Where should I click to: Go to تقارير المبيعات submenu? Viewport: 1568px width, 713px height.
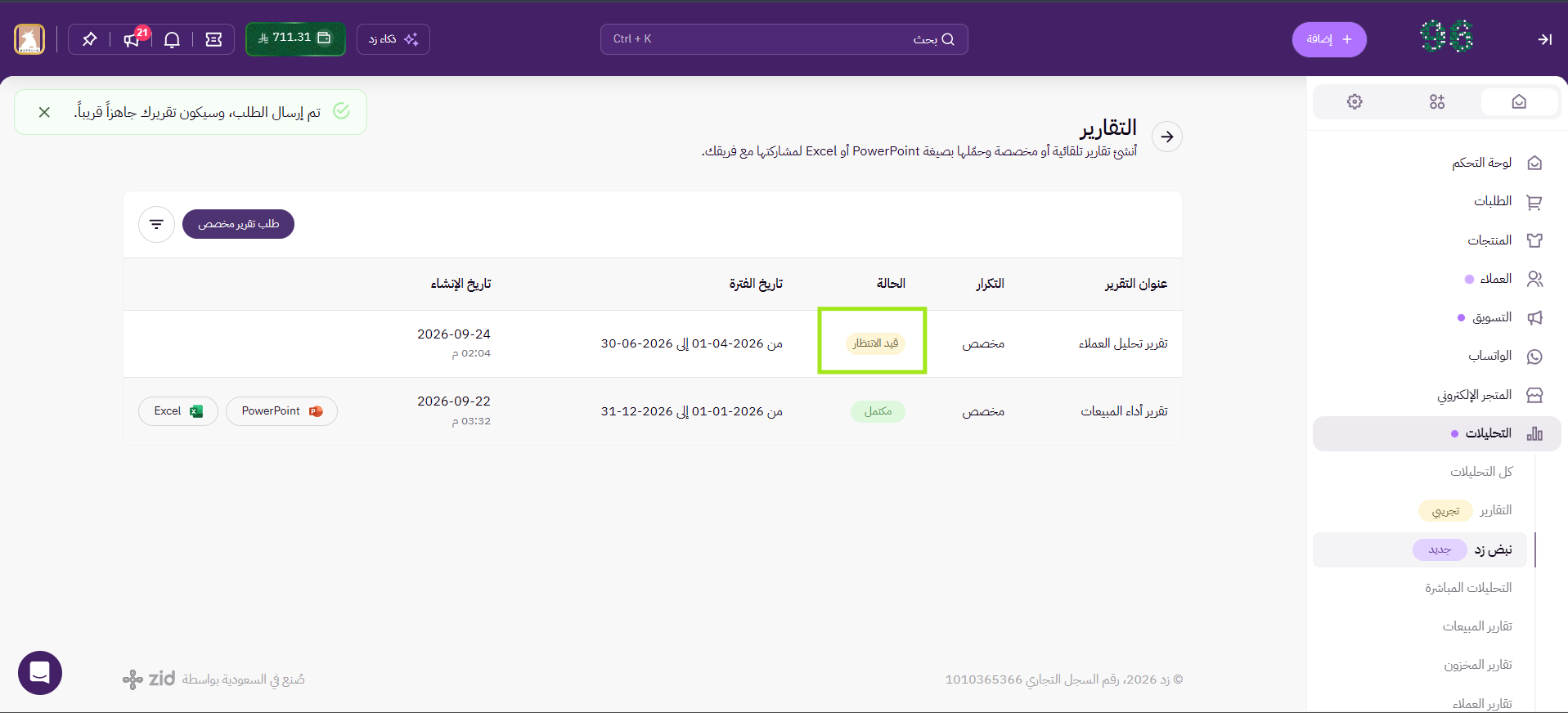(x=1477, y=626)
